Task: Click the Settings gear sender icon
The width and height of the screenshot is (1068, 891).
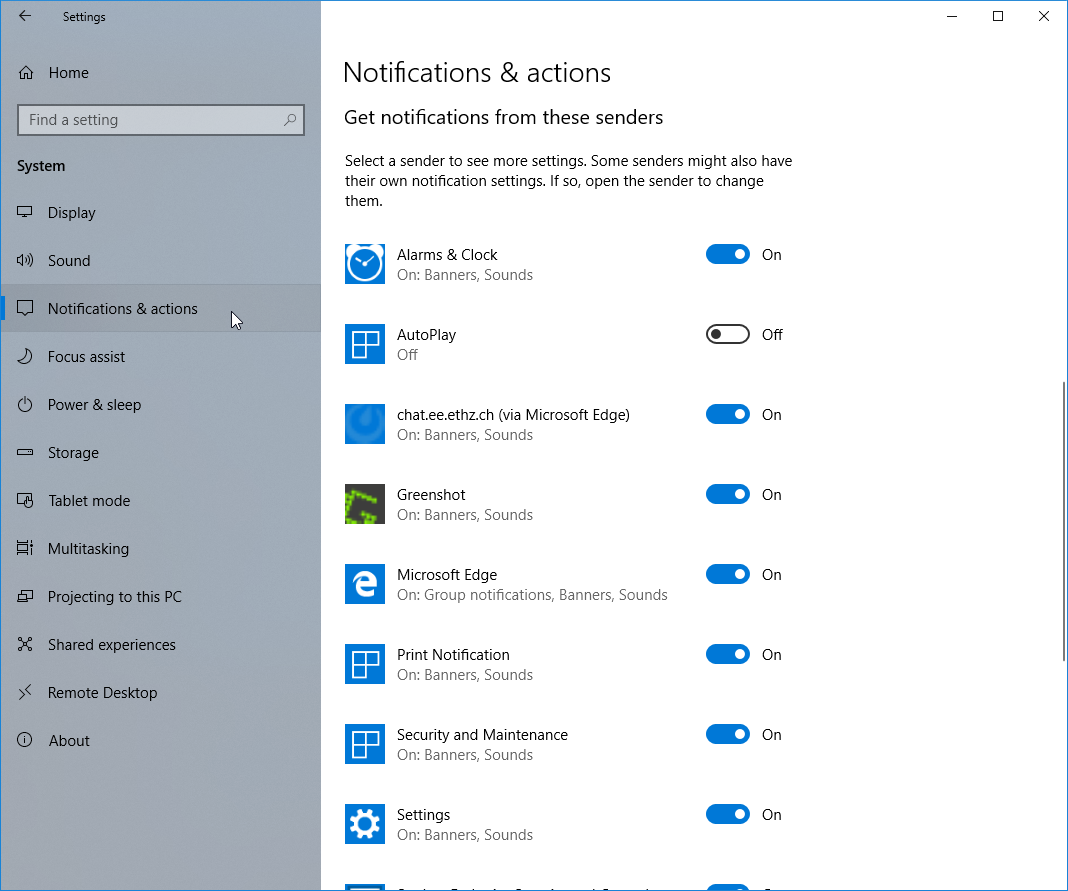Action: pos(364,824)
